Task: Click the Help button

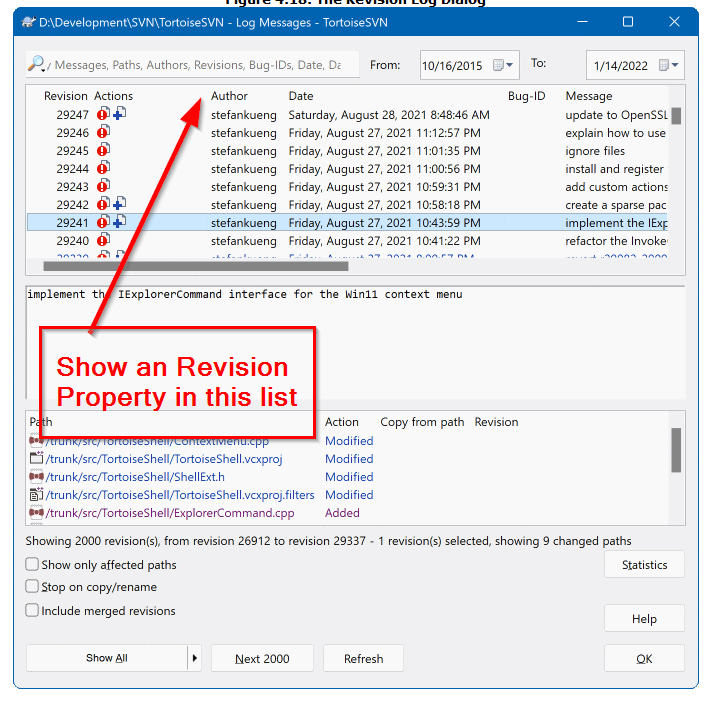Action: [x=644, y=619]
